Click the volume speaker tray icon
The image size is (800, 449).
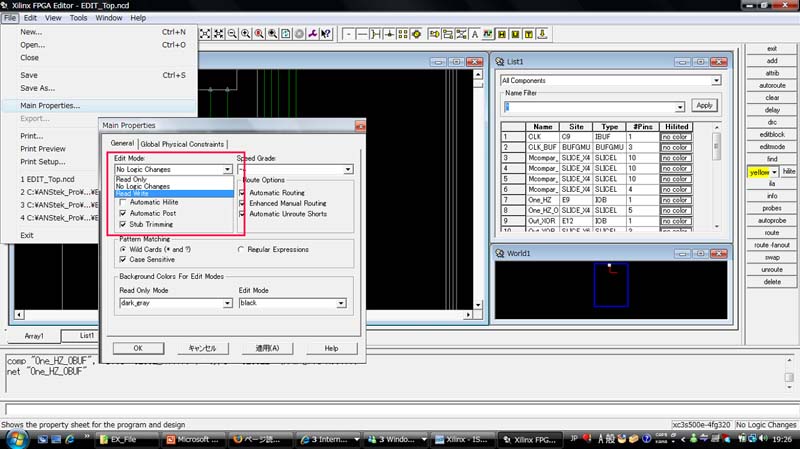763,439
